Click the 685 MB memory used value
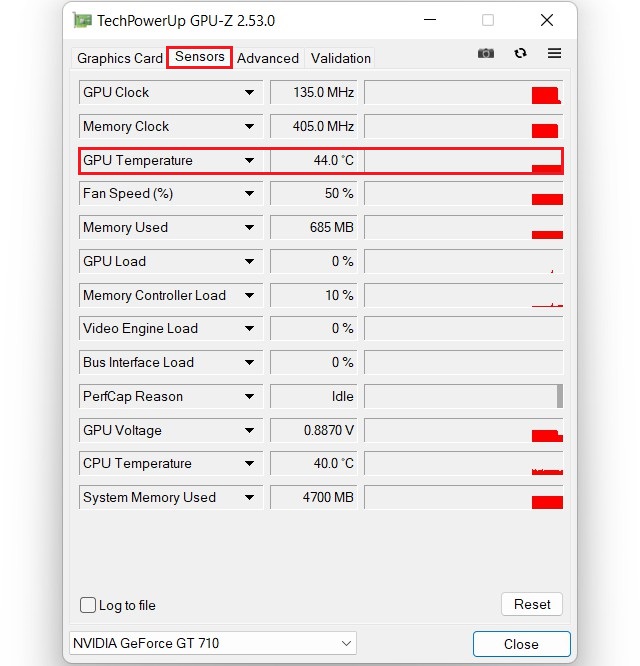The width and height of the screenshot is (640, 666). click(x=314, y=227)
